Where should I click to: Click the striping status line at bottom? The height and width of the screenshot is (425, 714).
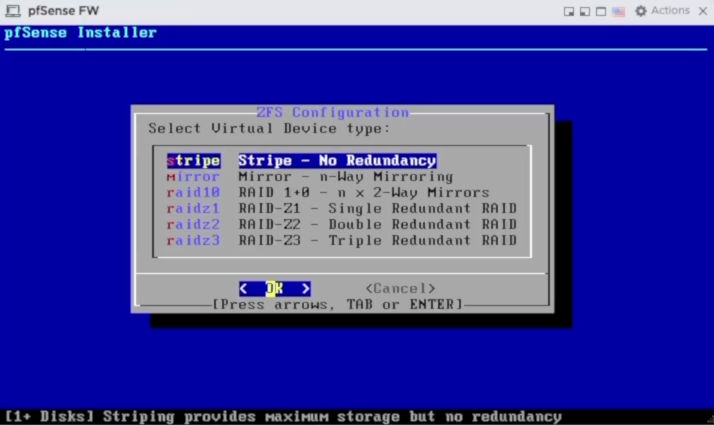[x=283, y=416]
